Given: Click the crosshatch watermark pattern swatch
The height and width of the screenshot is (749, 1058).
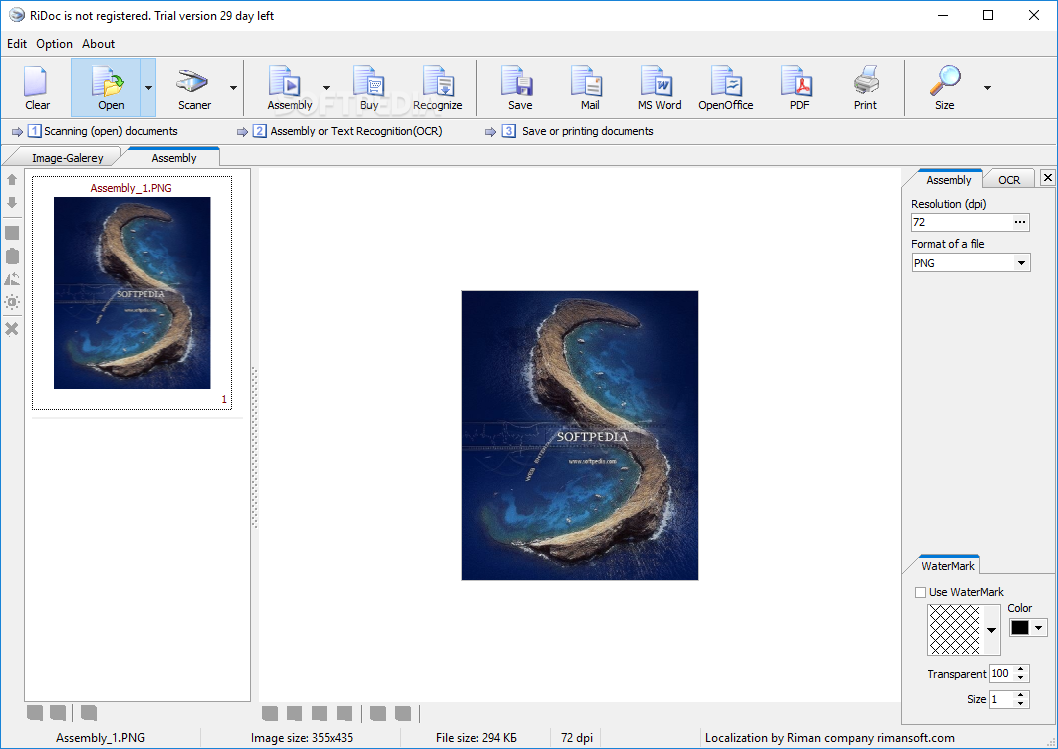Looking at the screenshot, I should click(x=954, y=630).
